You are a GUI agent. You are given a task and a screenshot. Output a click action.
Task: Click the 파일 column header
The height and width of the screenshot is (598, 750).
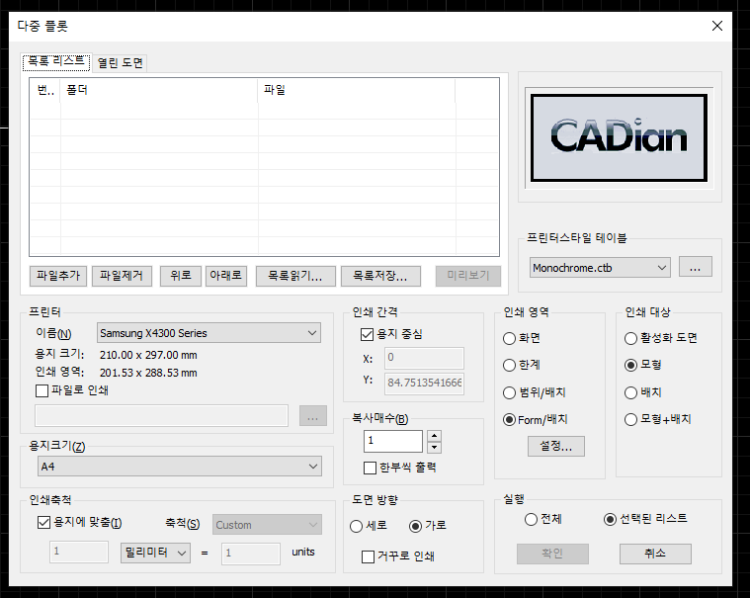click(x=356, y=90)
